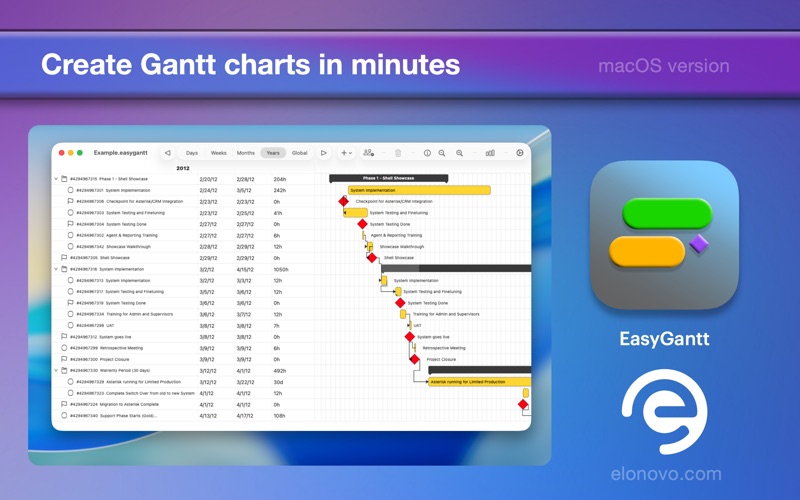Click duration 204h of Phase 1
Screen dimensions: 800x500
tap(280, 179)
